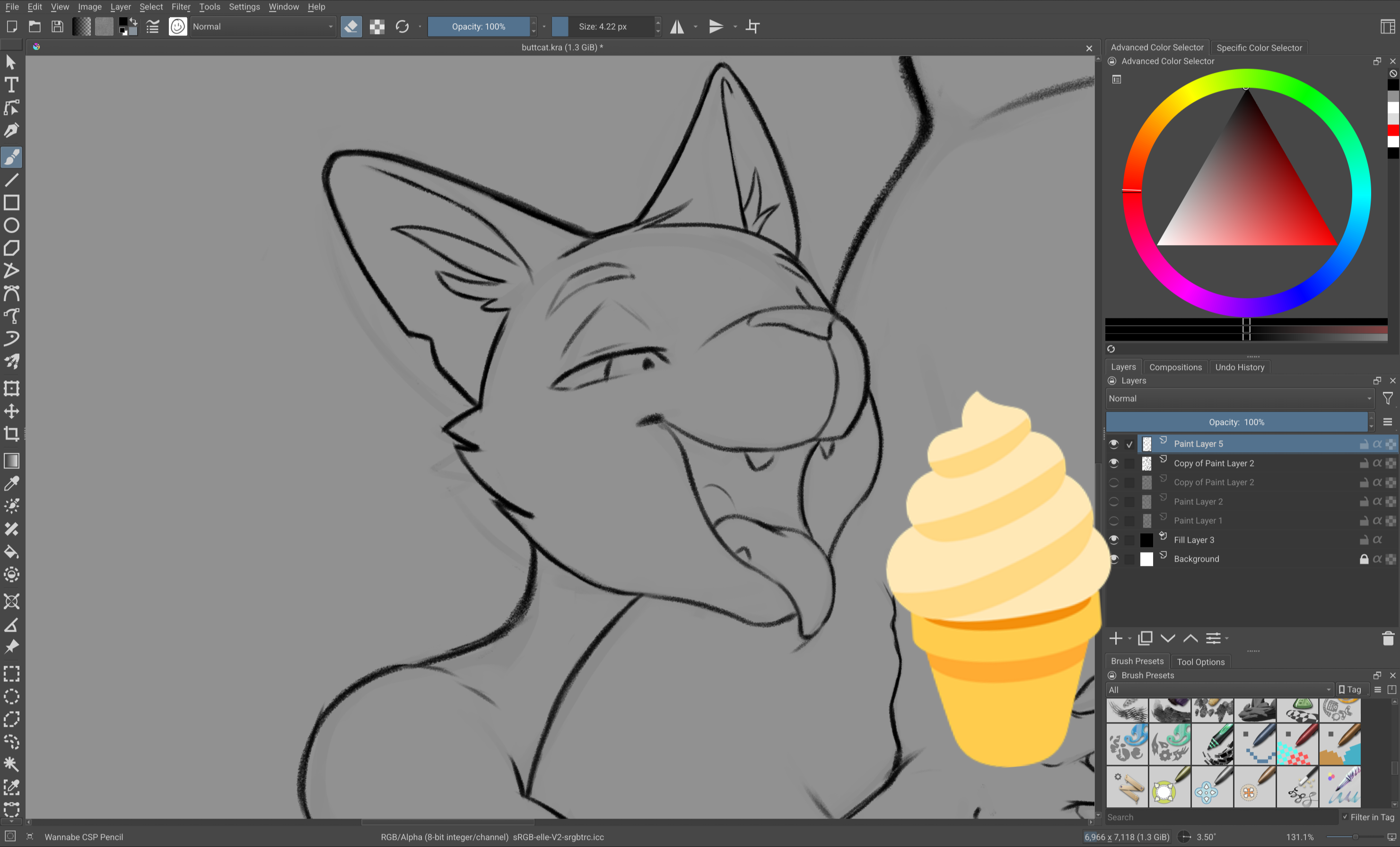
Task: Show Paint Layer 1 visibility
Action: pyautogui.click(x=1114, y=521)
